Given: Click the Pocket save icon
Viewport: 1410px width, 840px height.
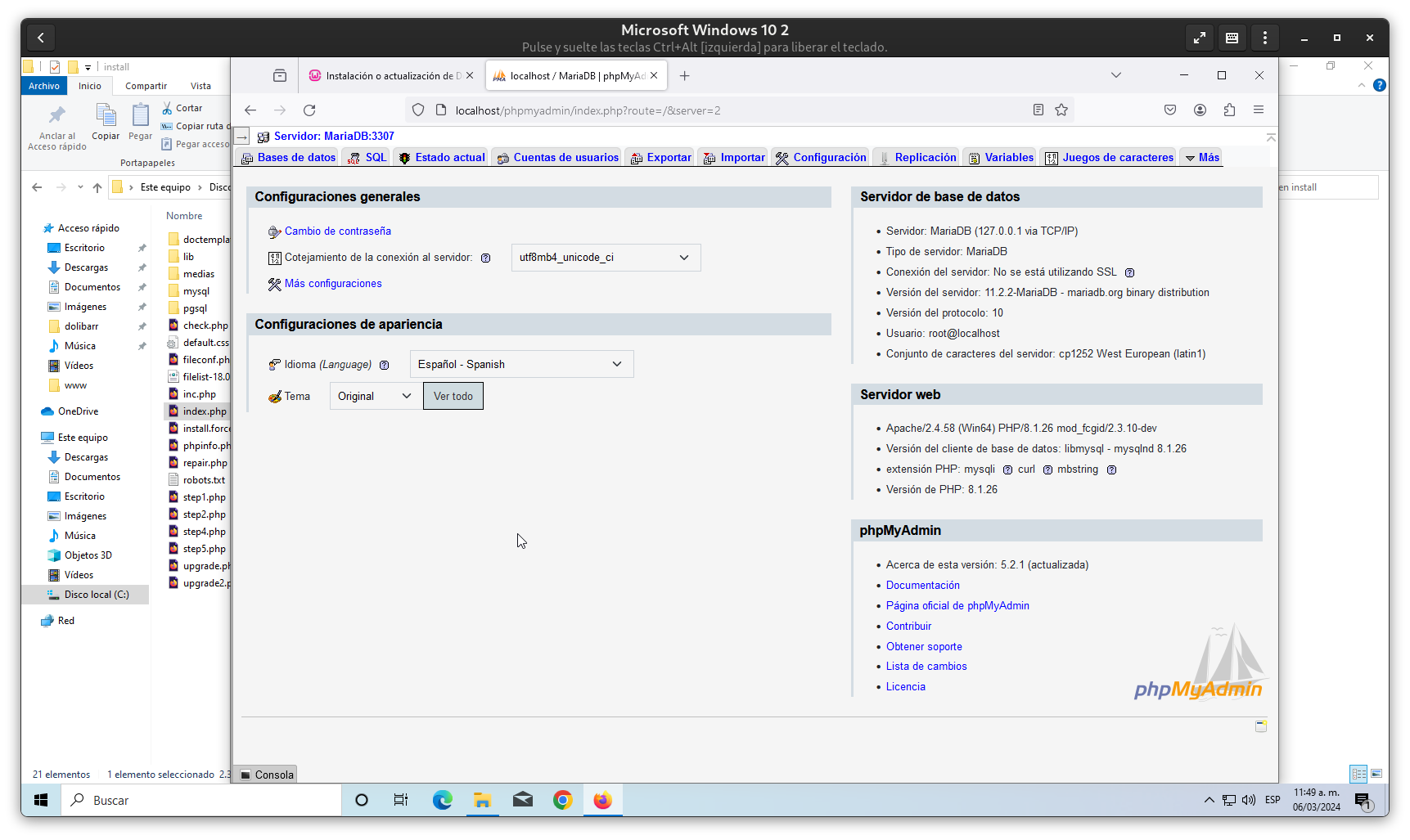Looking at the screenshot, I should pos(1170,110).
